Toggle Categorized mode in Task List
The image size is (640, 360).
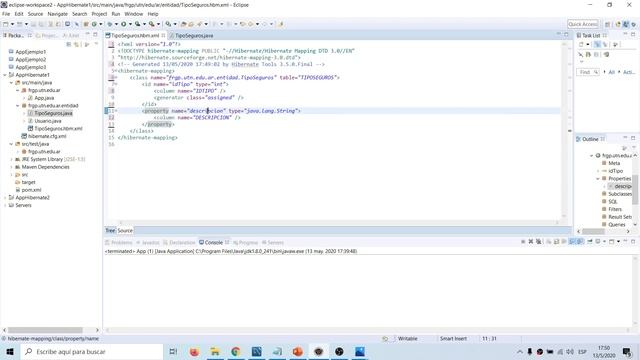click(597, 44)
